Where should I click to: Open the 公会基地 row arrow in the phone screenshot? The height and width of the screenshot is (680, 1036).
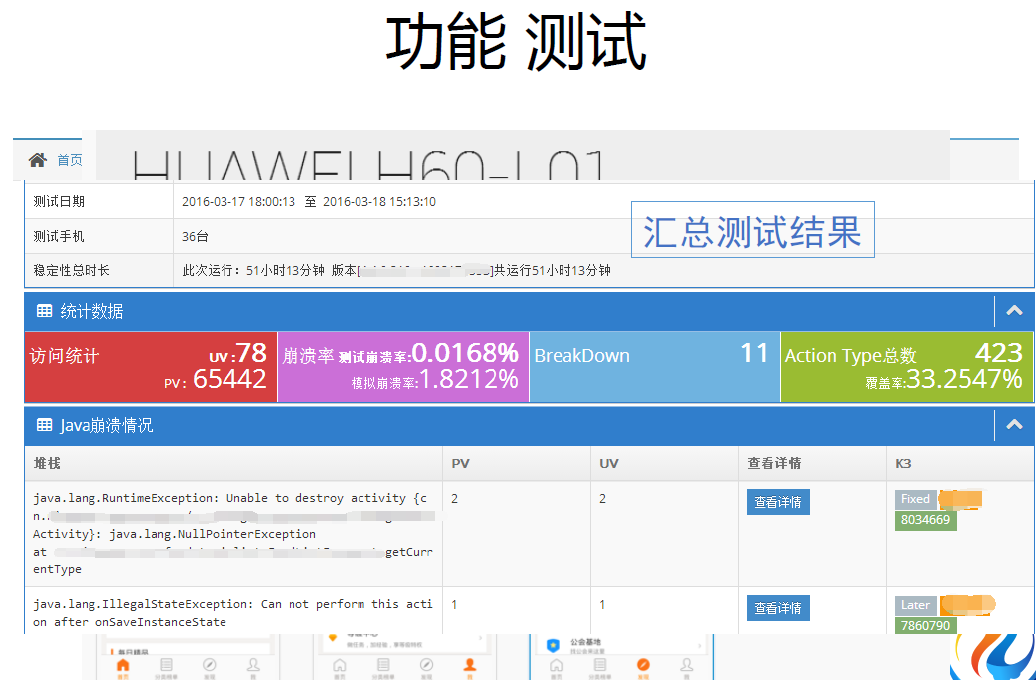(699, 646)
